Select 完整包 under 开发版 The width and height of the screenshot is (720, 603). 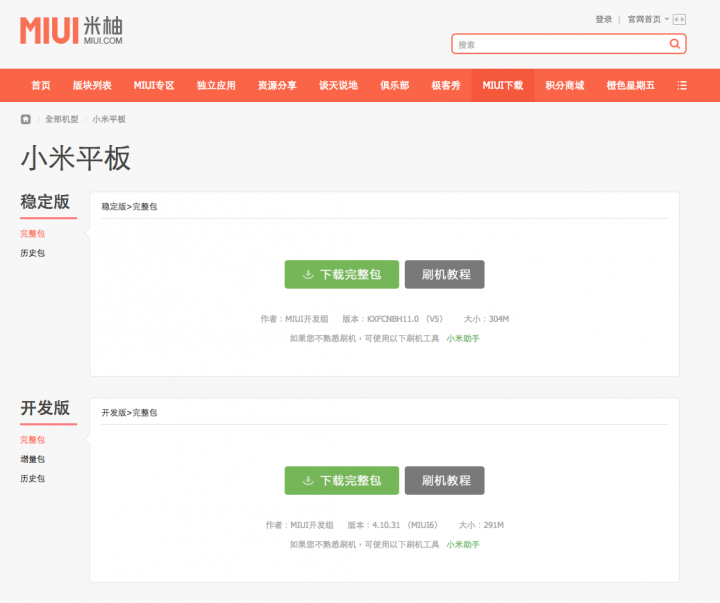(x=33, y=440)
